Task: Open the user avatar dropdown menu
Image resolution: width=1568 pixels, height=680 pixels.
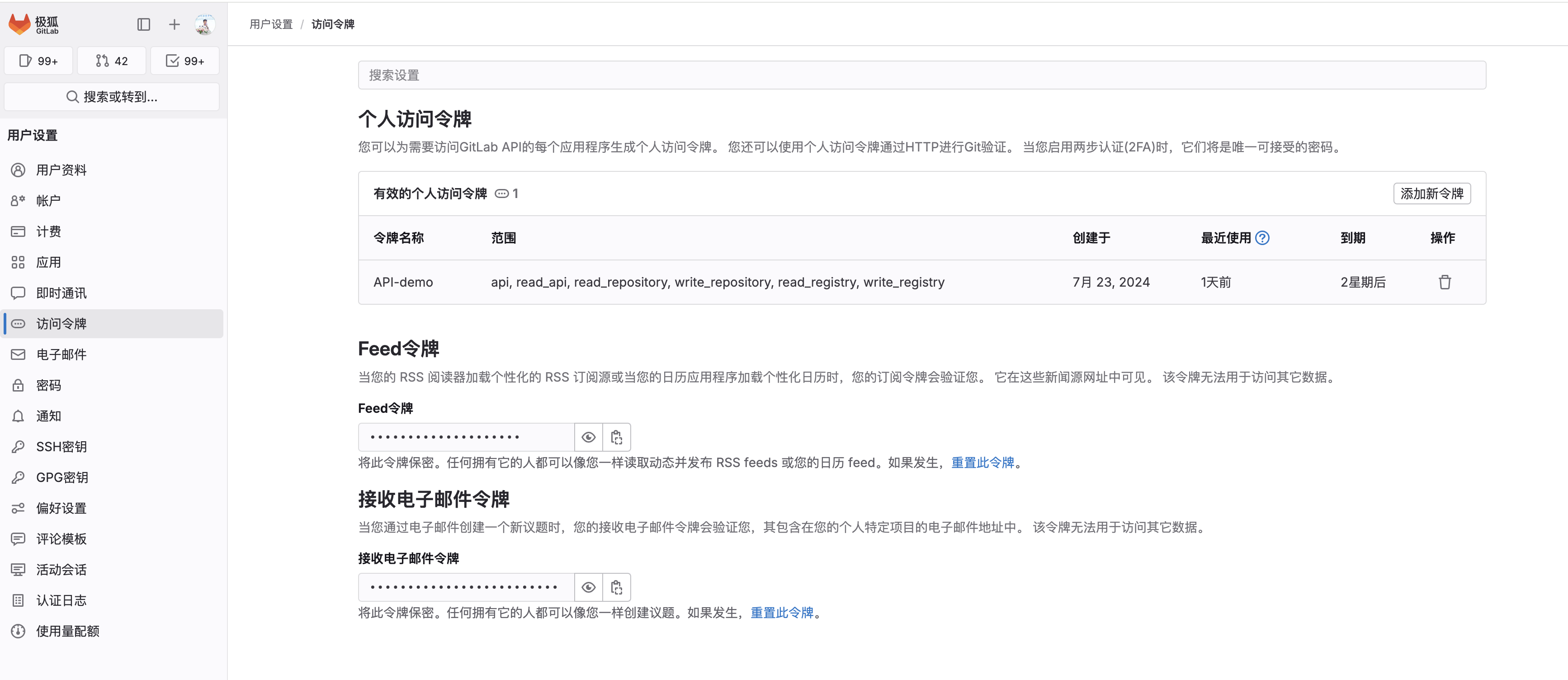Action: [204, 24]
